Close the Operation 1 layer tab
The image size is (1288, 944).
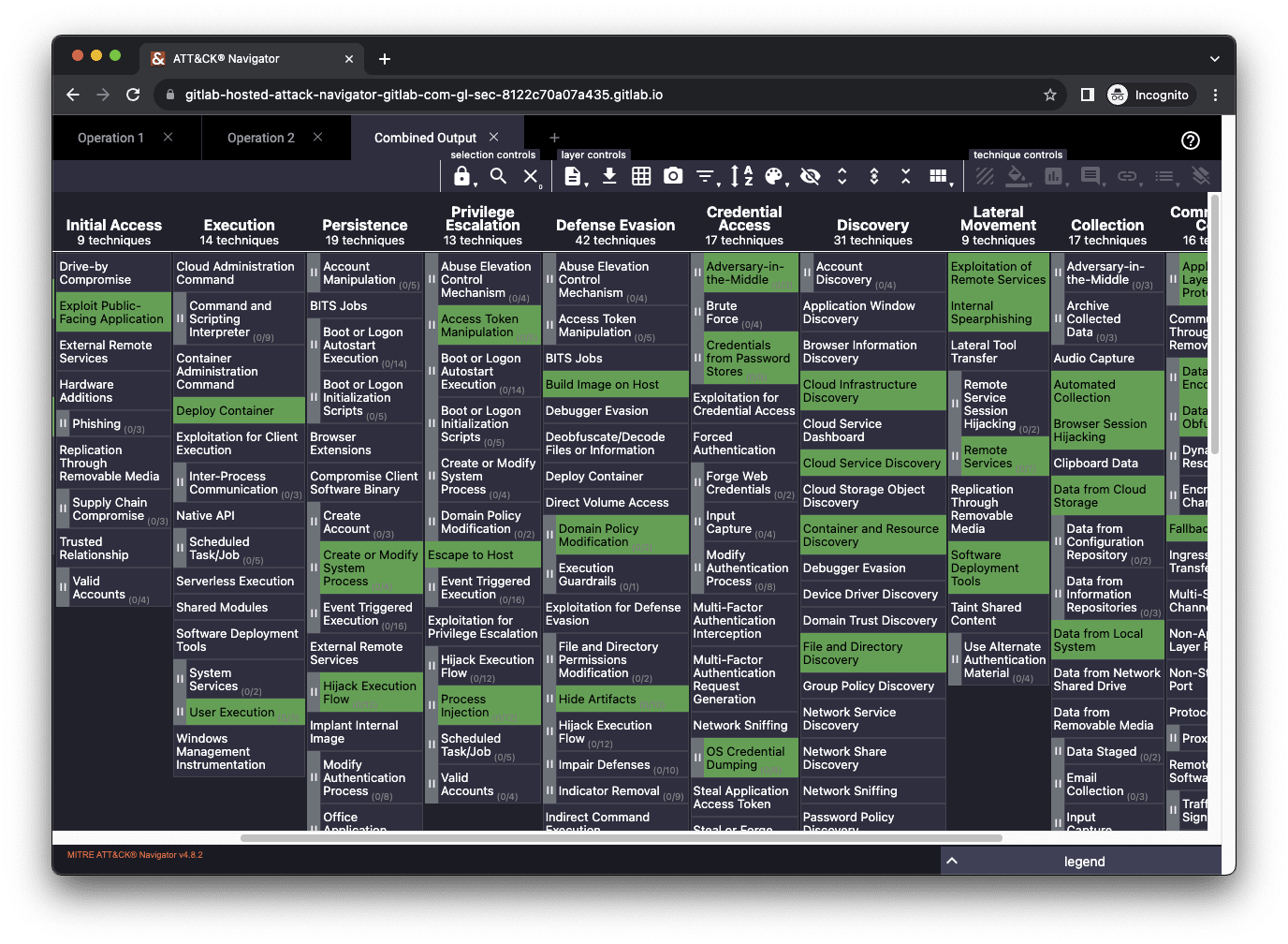168,137
